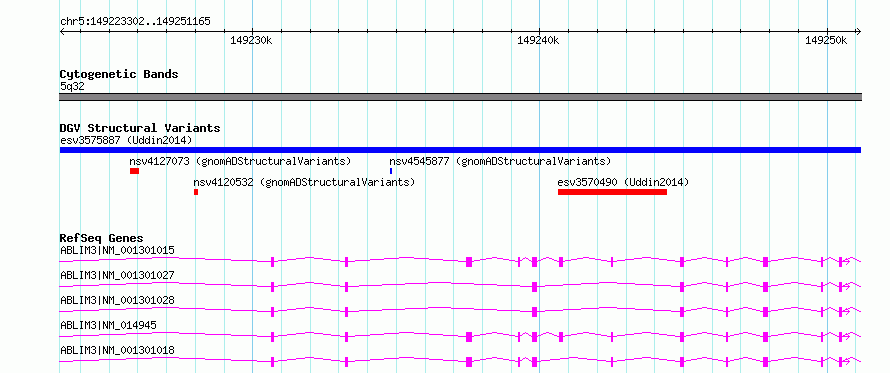Click the nsv4545877 gnomAD variant label
The image size is (890, 373).
(500, 161)
